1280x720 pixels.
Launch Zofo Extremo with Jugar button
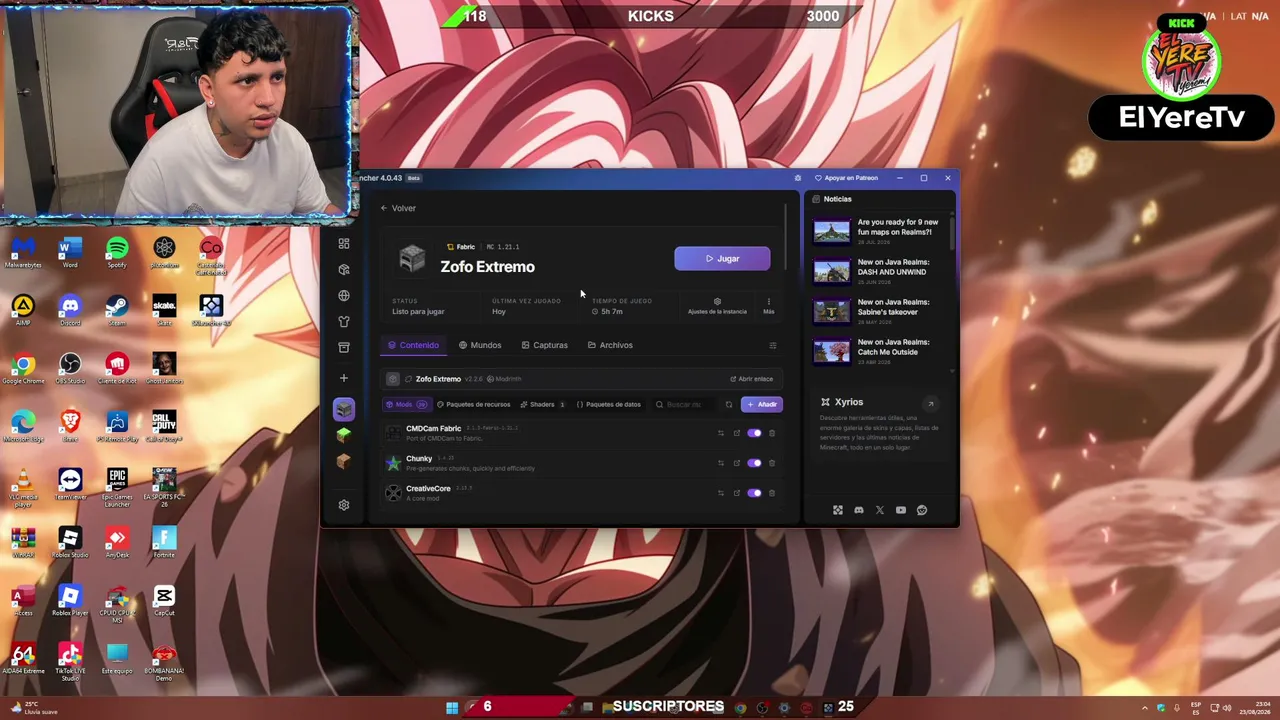click(722, 259)
